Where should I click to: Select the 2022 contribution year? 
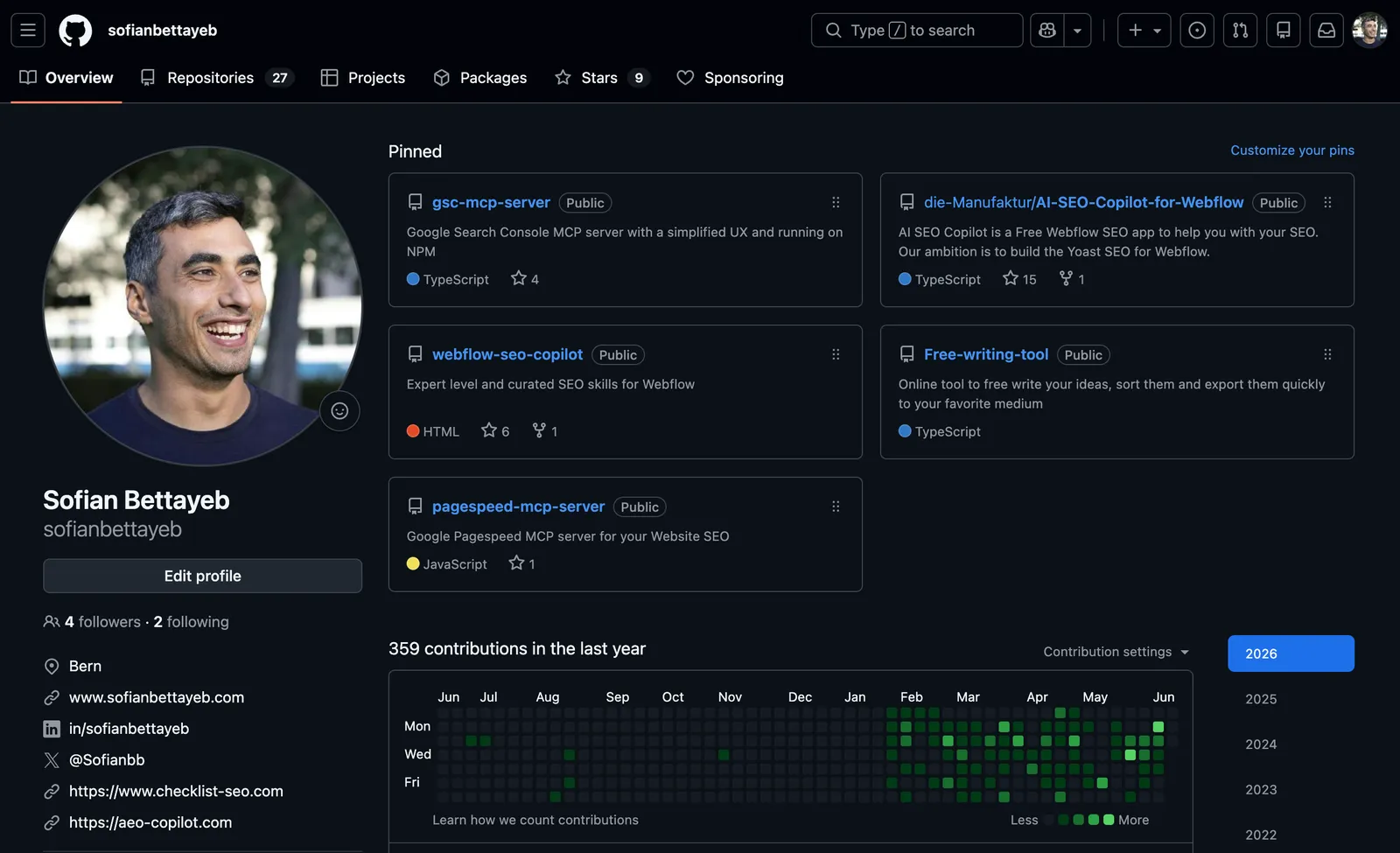(1291, 835)
